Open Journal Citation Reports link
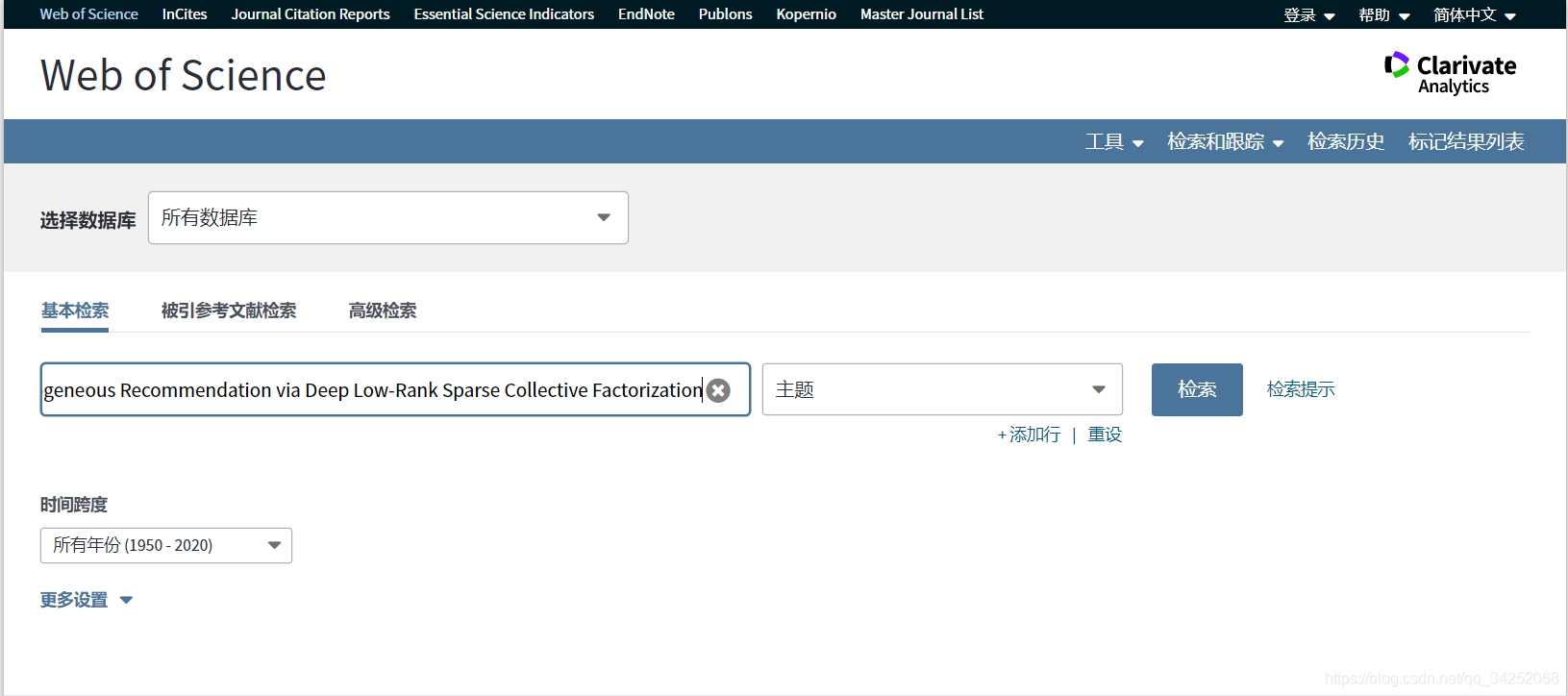 311,14
